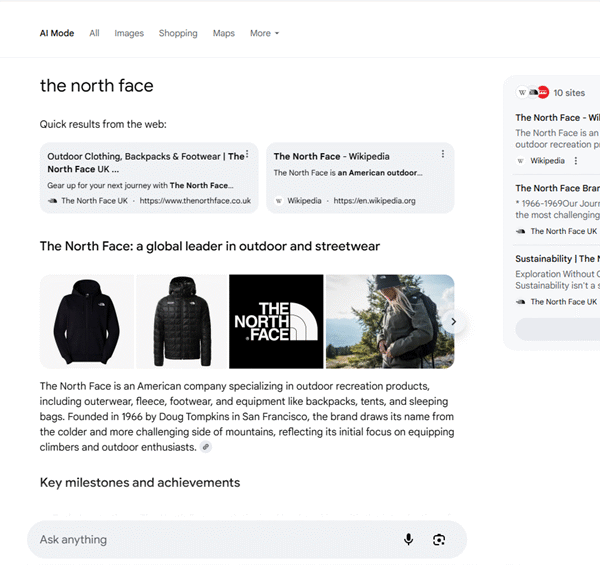
Task: Click the thenorthface.co.uk URL text
Action: point(195,201)
